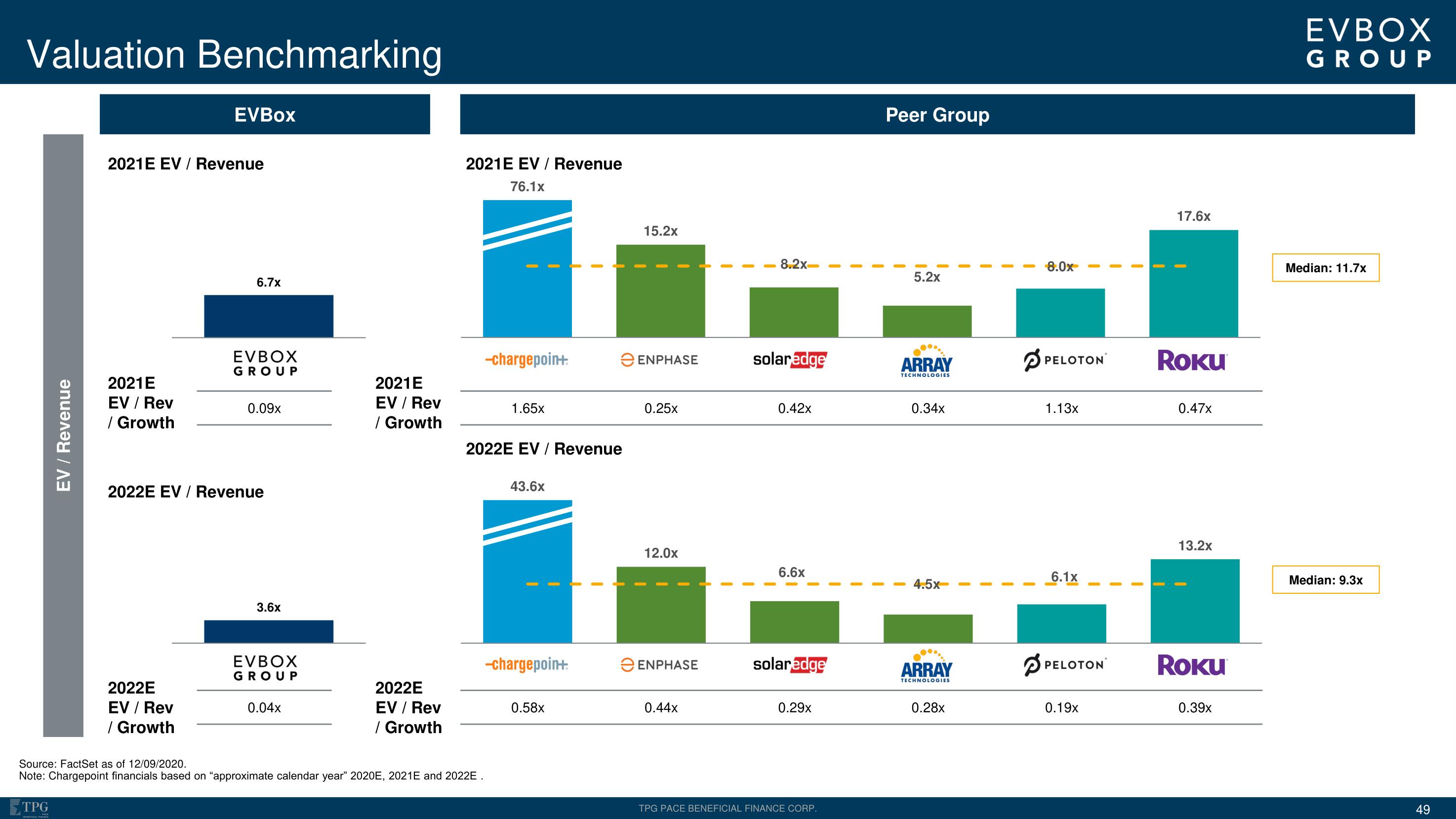The height and width of the screenshot is (819, 1456).
Task: Click the 0.58x ChargePoint 2022E multiple
Action: tap(527, 708)
